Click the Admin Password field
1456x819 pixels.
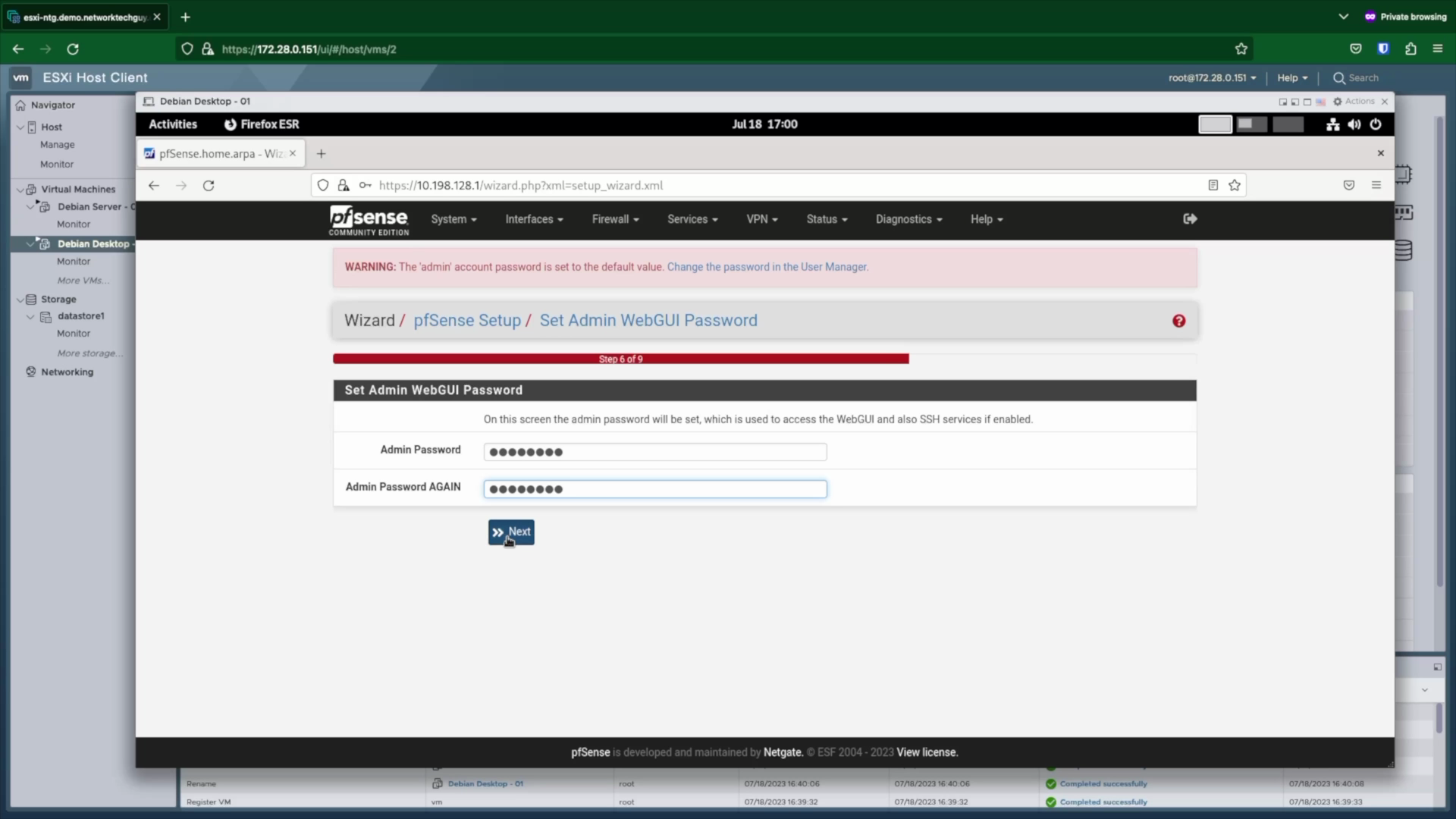pos(655,452)
